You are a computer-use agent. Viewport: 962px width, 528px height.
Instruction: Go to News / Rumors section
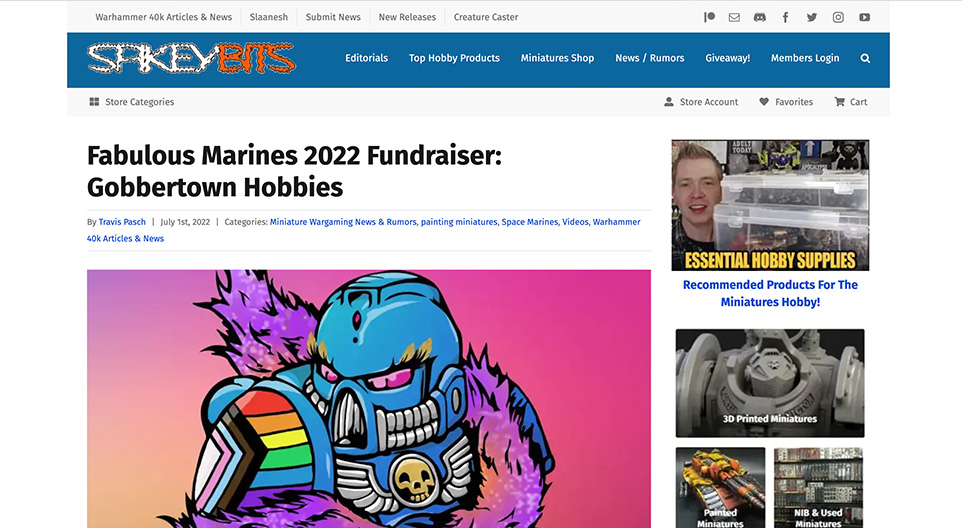coord(650,58)
